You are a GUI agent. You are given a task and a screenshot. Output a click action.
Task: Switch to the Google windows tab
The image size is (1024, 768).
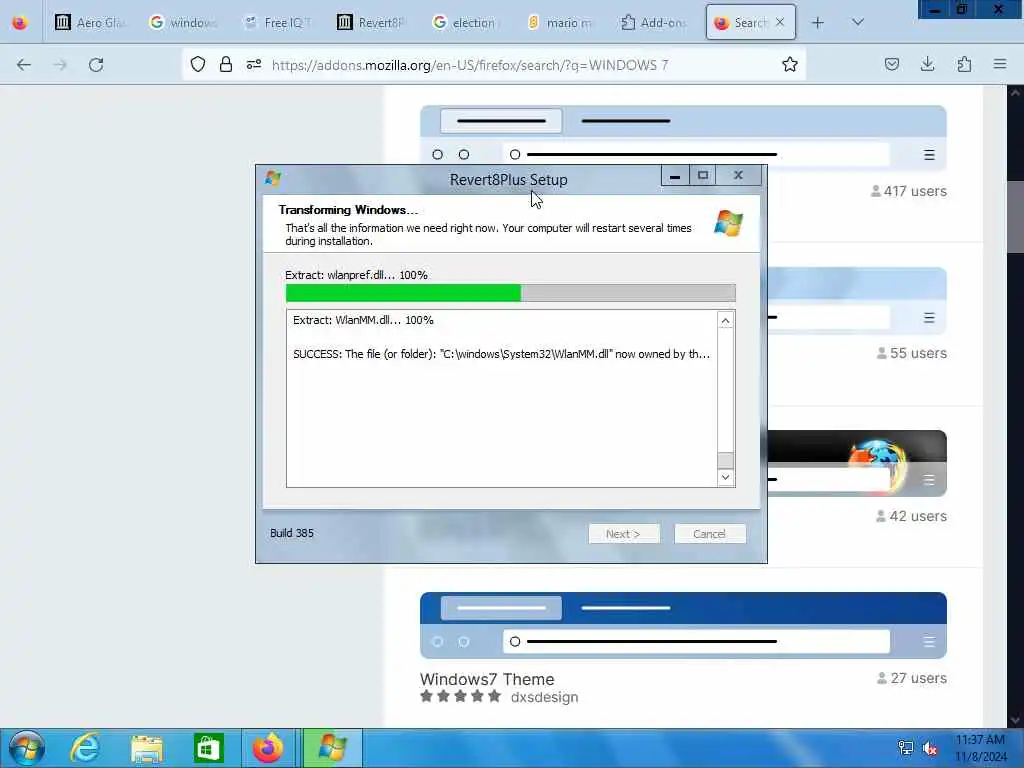pos(185,23)
